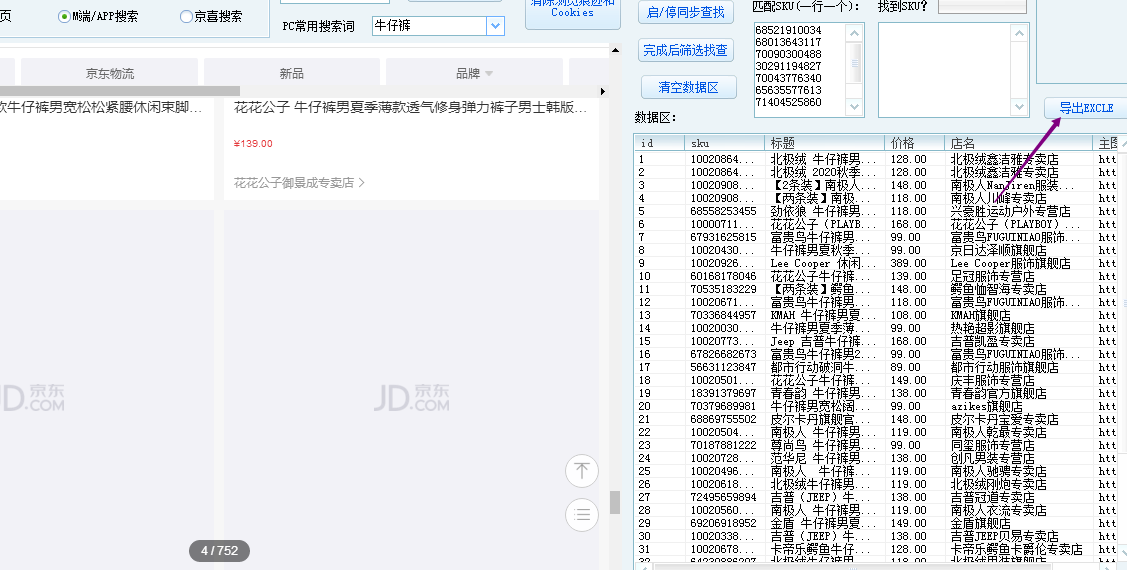
Task: Click the 完成后筛选找查 button
Action: pyautogui.click(x=685, y=50)
